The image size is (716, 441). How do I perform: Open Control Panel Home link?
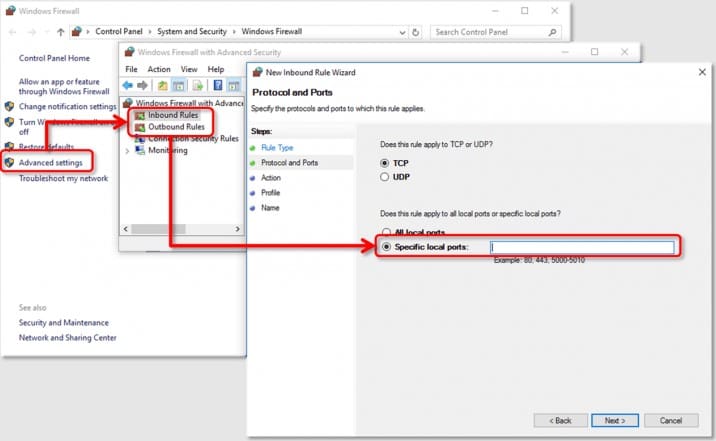click(54, 58)
